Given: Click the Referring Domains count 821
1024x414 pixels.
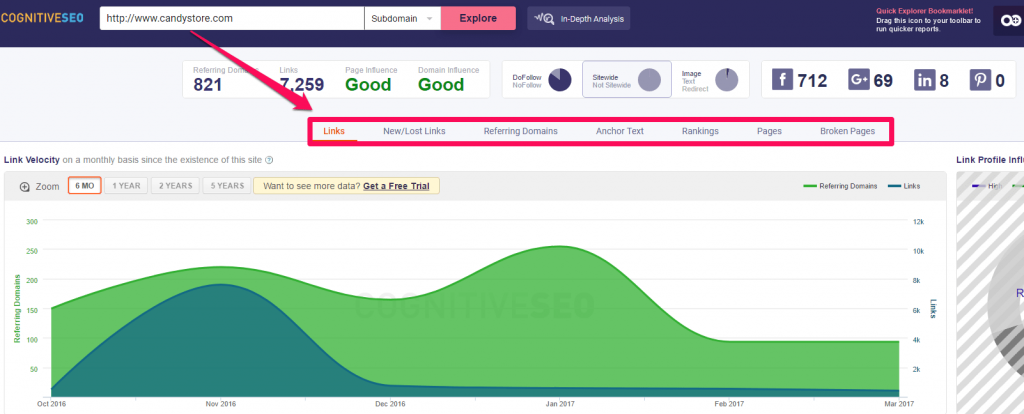Looking at the screenshot, I should pos(208,85).
